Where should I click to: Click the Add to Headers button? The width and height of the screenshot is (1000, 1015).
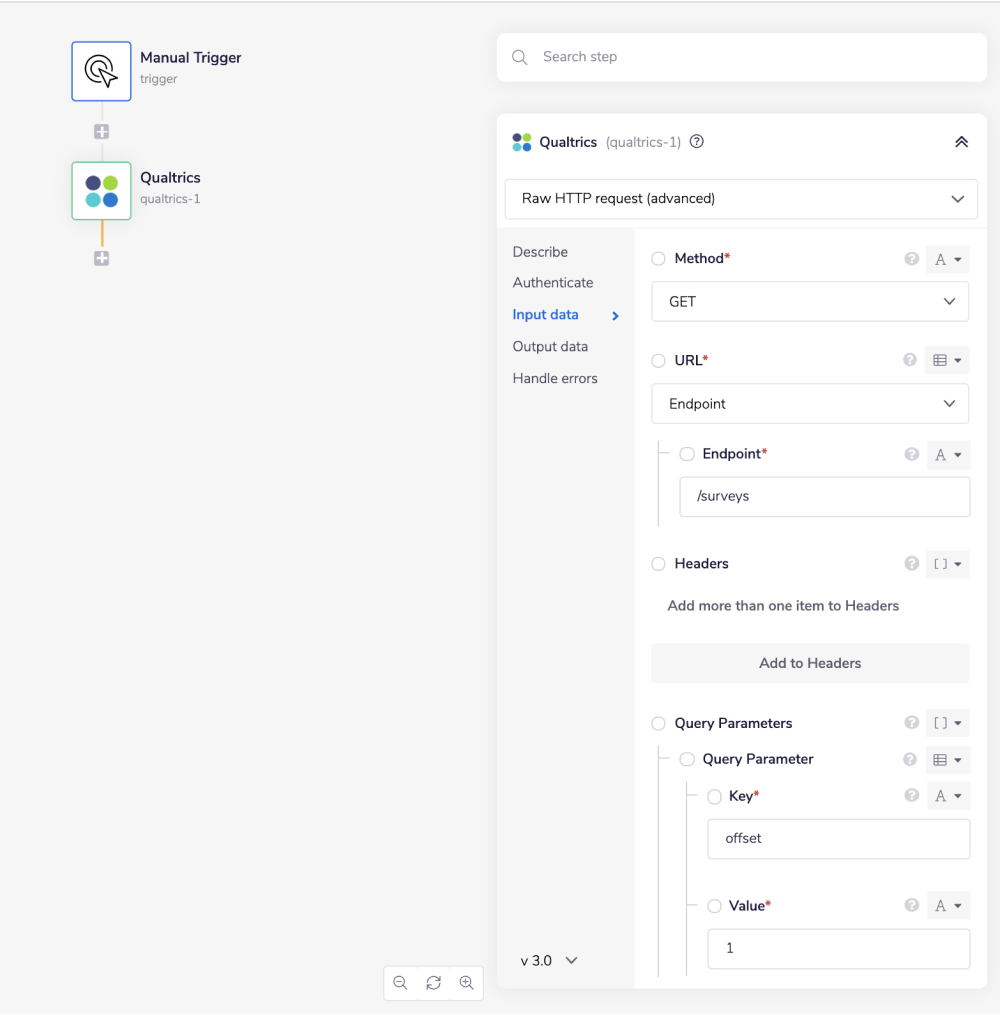(809, 663)
